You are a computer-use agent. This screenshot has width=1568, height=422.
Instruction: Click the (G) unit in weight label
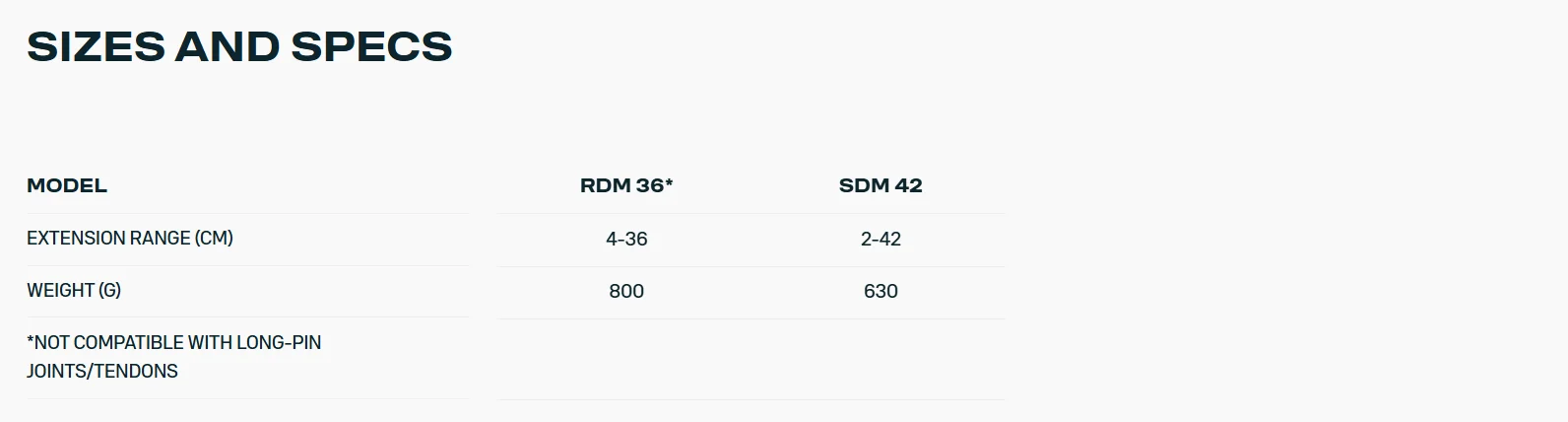(x=109, y=290)
